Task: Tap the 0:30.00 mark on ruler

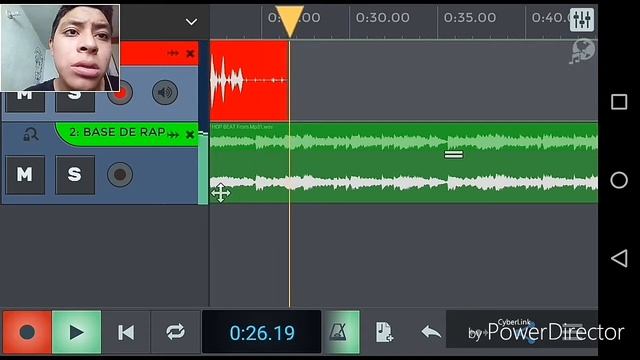Action: pyautogui.click(x=382, y=18)
